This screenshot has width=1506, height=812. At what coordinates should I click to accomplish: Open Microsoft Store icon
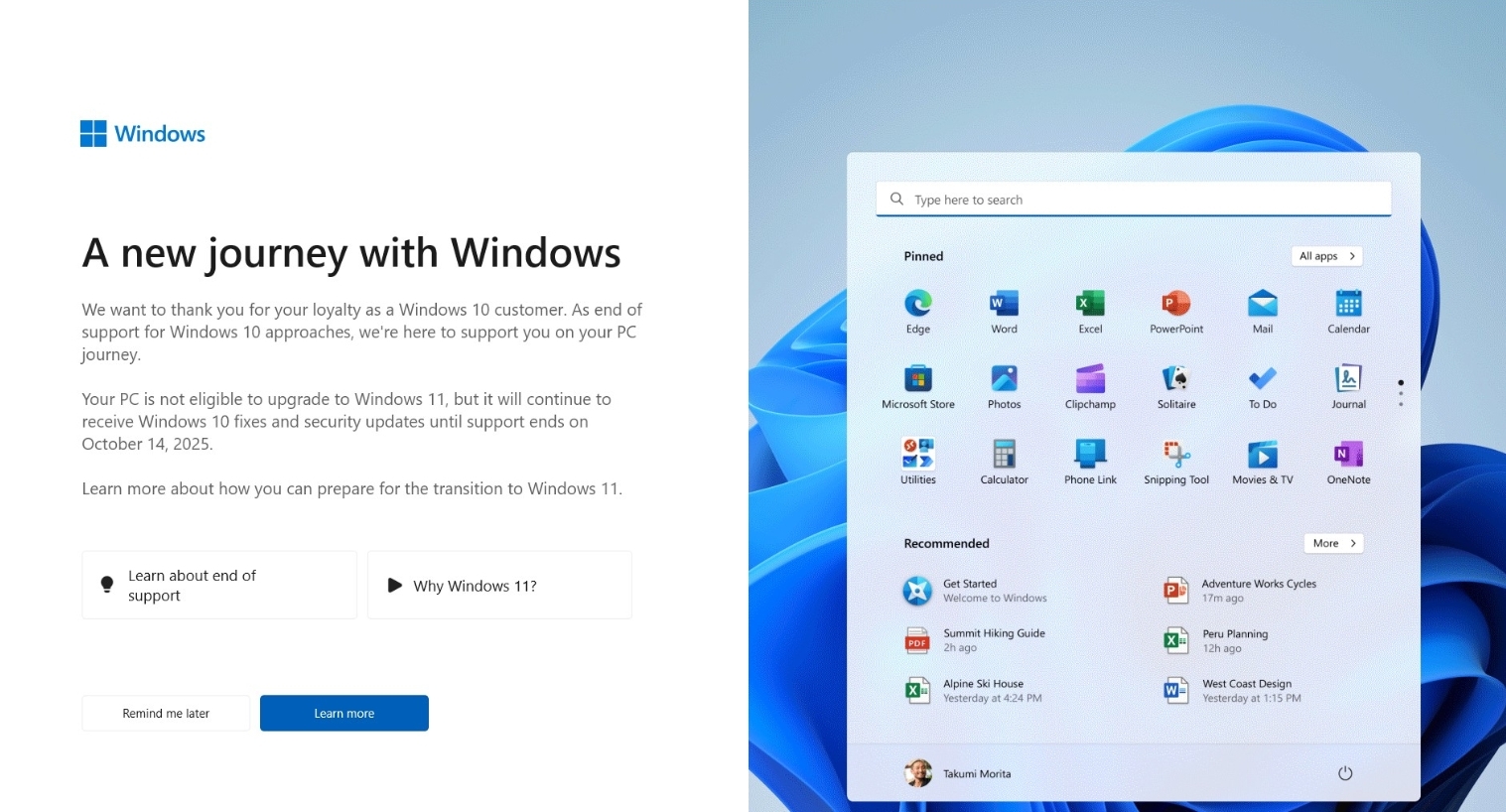918,378
